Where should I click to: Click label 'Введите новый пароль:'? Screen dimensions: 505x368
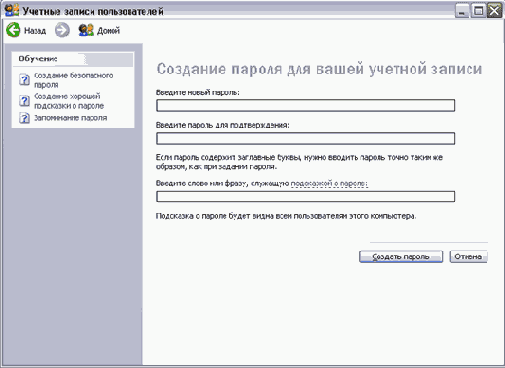point(198,92)
